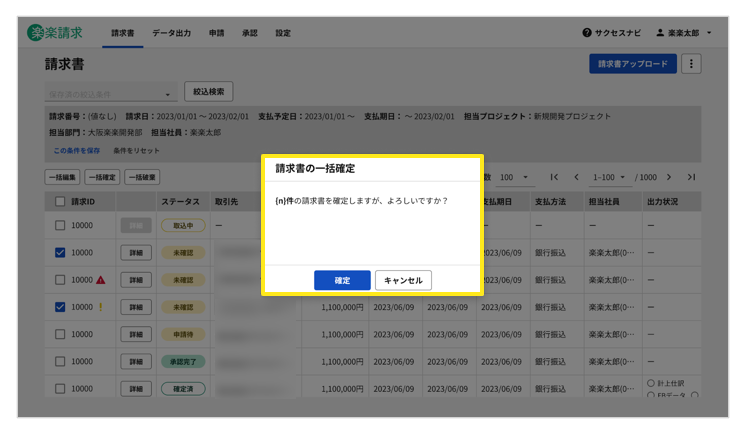This screenshot has height=430, width=744.
Task: Open the 100 rows-per-page dropdown
Action: [516, 178]
